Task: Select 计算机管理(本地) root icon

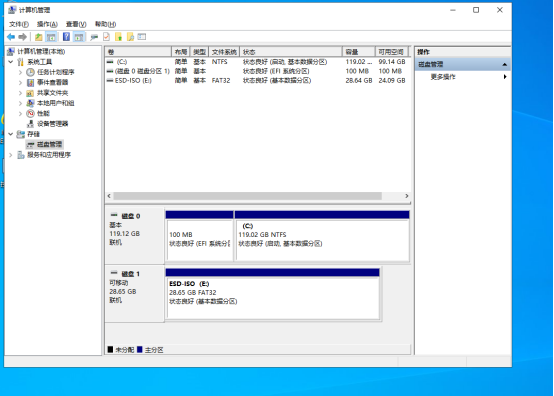Action: pos(11,52)
